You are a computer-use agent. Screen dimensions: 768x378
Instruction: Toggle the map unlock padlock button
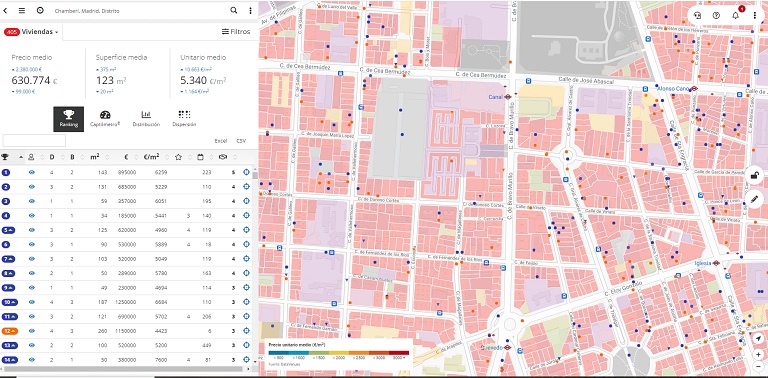[x=755, y=176]
